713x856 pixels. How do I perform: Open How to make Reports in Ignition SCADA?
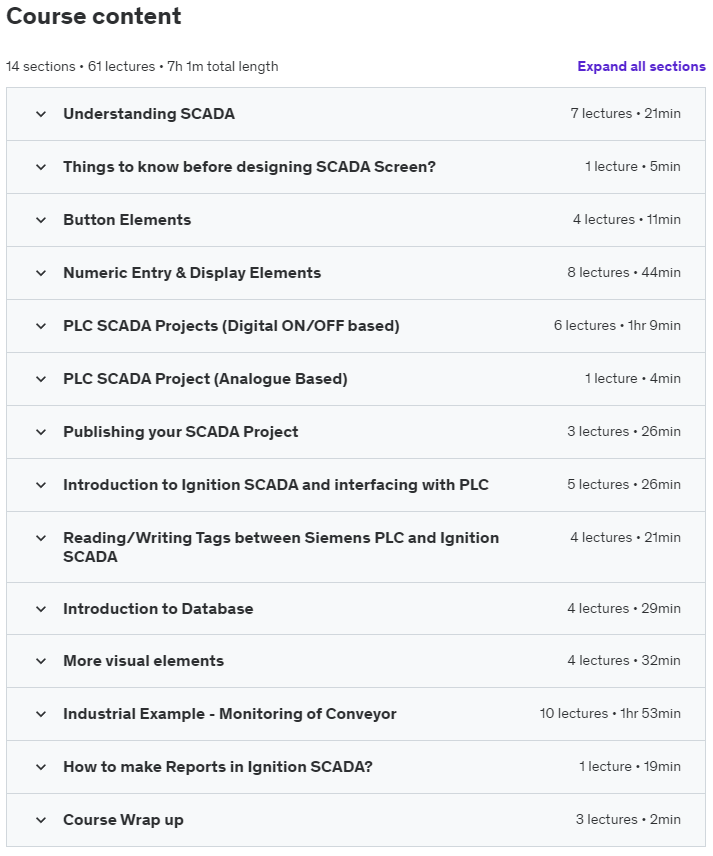217,767
